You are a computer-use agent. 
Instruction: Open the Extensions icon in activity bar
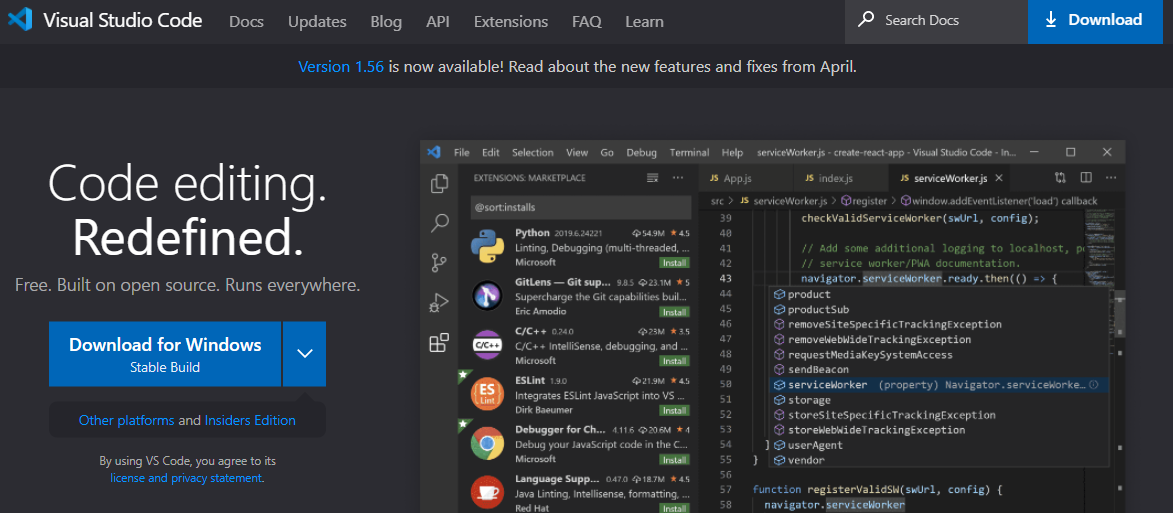click(439, 343)
